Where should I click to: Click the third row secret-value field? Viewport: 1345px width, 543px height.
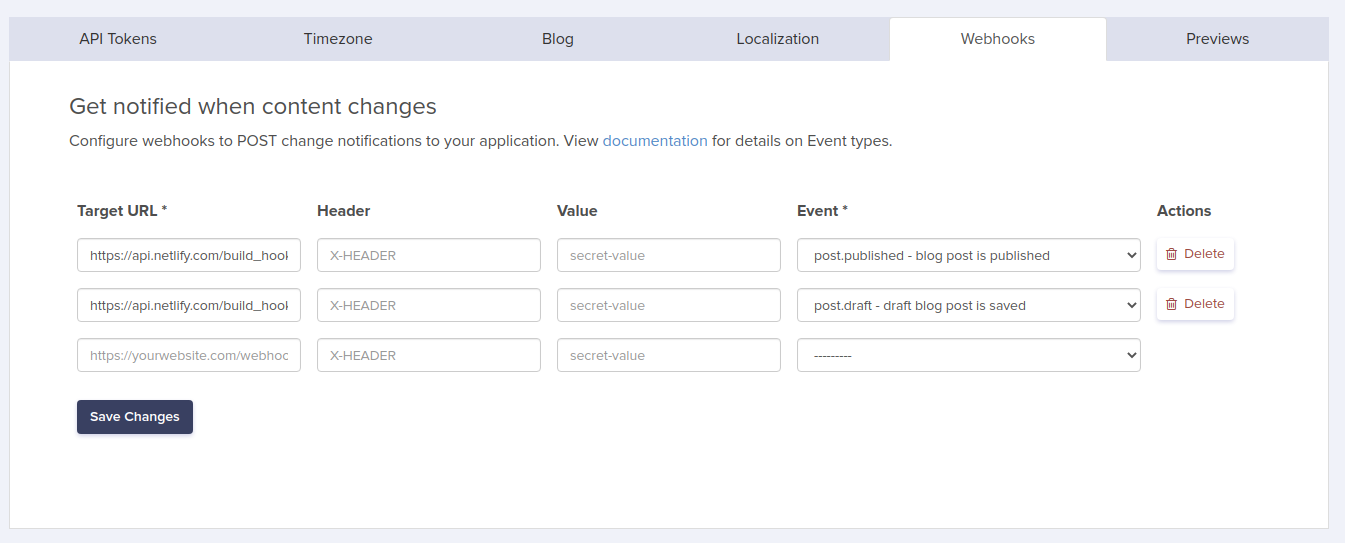669,355
